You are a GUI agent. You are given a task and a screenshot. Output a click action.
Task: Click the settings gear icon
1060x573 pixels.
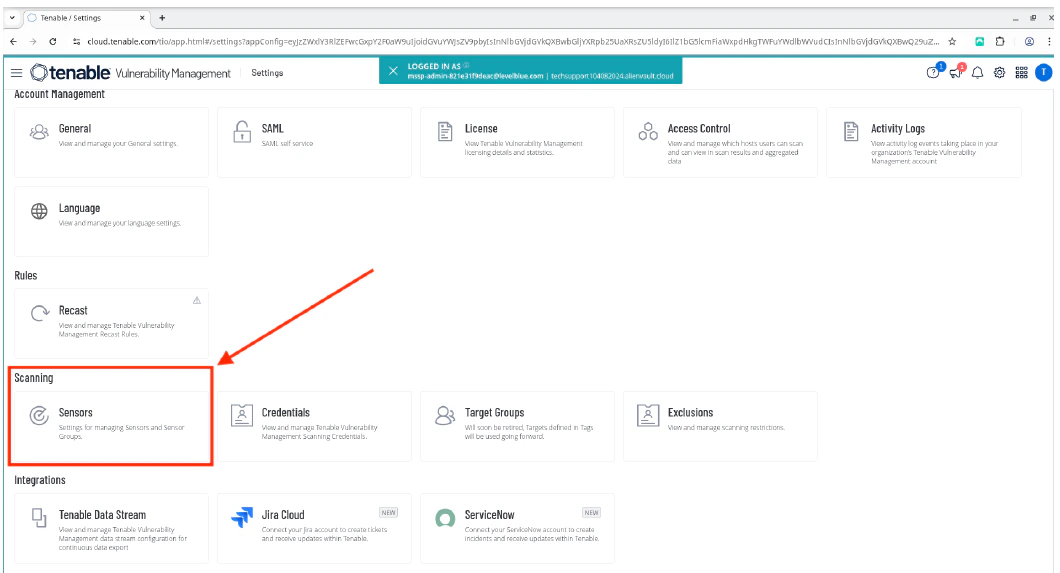(999, 72)
